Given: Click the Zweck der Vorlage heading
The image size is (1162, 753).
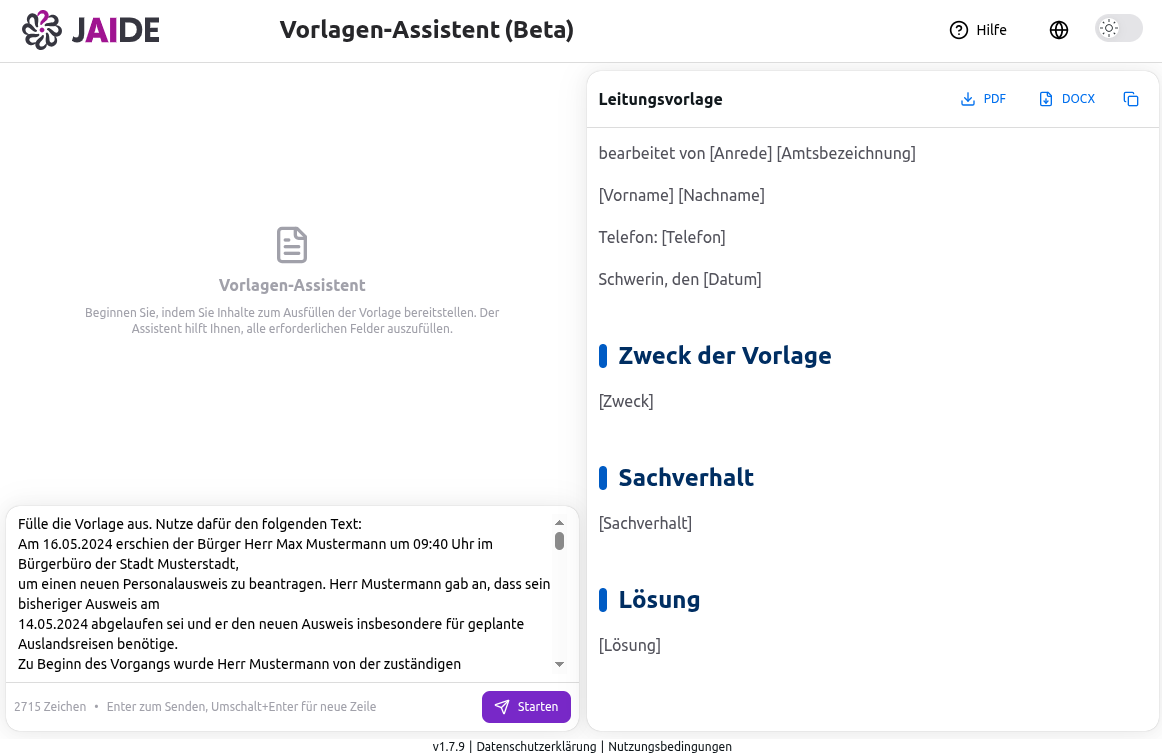Looking at the screenshot, I should 725,356.
